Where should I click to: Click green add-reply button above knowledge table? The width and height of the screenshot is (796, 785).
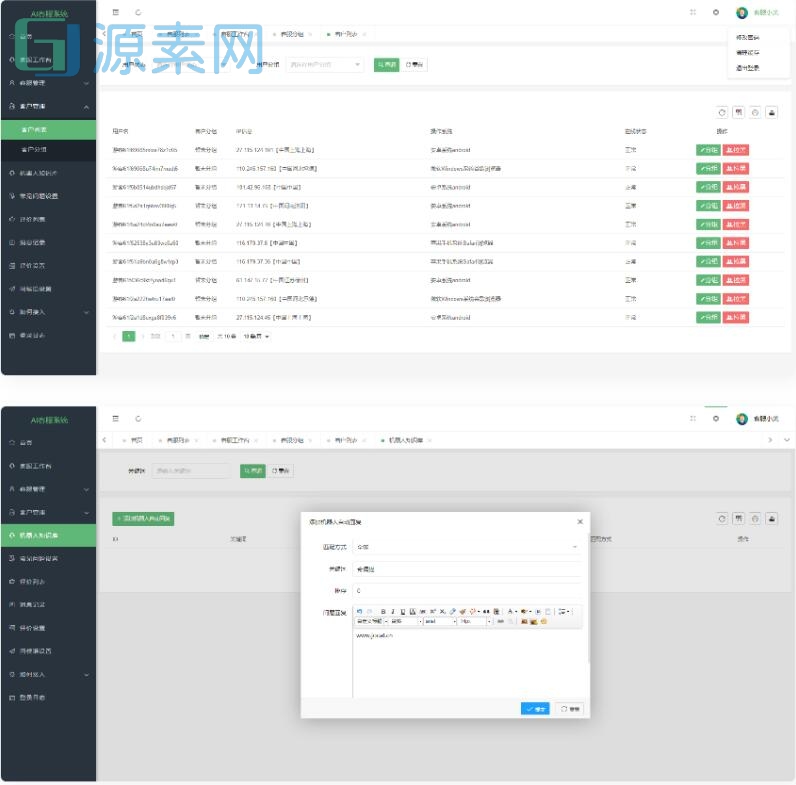pyautogui.click(x=143, y=518)
